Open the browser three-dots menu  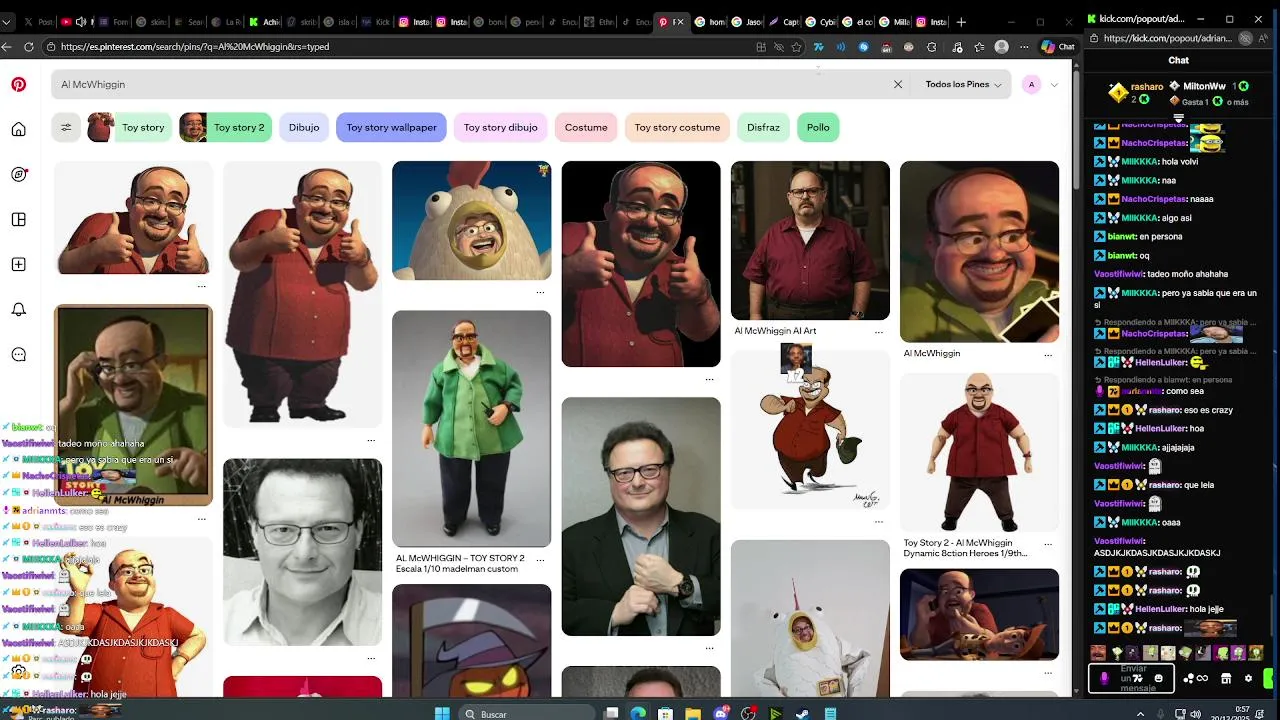click(1024, 47)
